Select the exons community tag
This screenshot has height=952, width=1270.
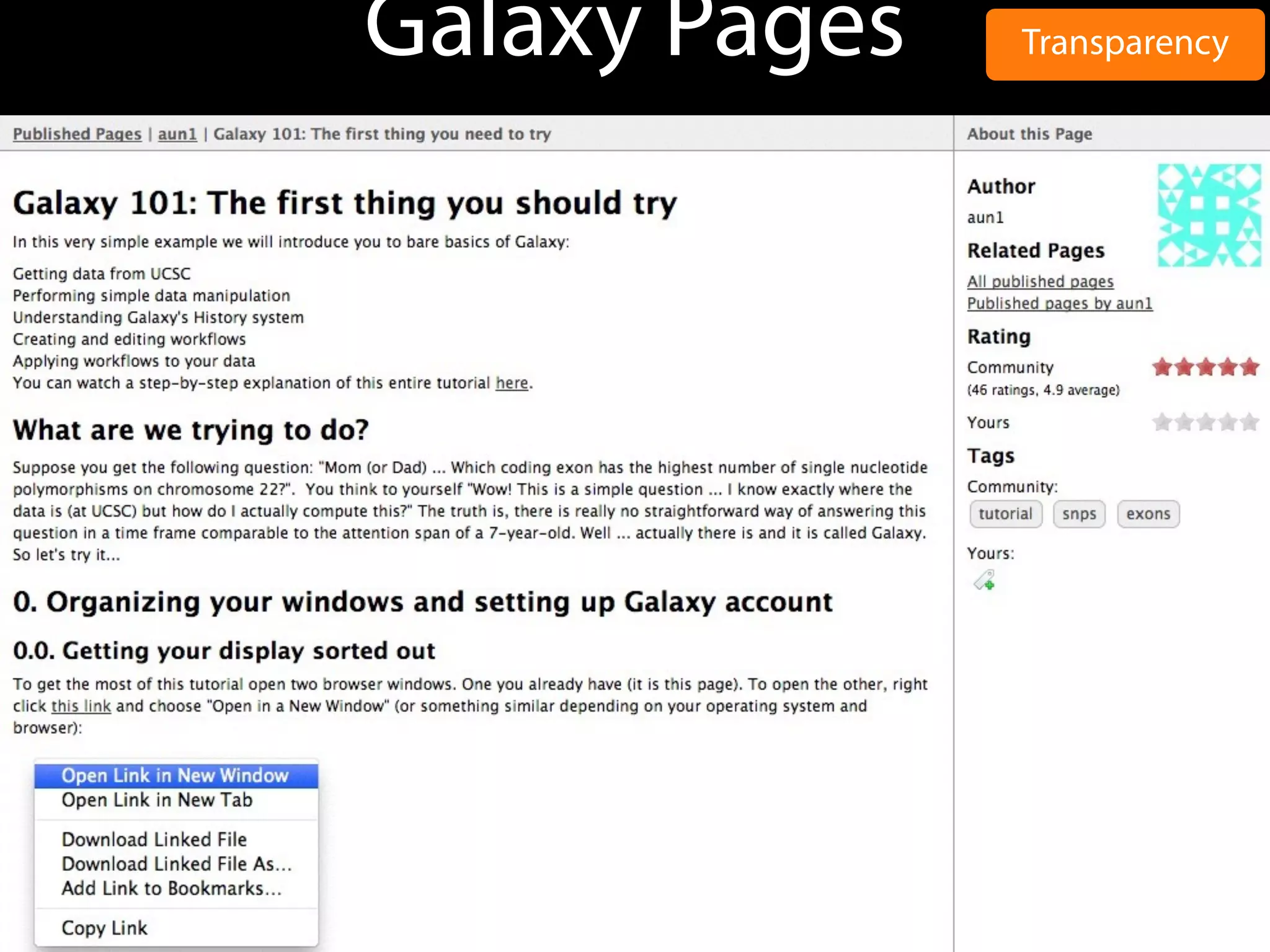[x=1148, y=514]
